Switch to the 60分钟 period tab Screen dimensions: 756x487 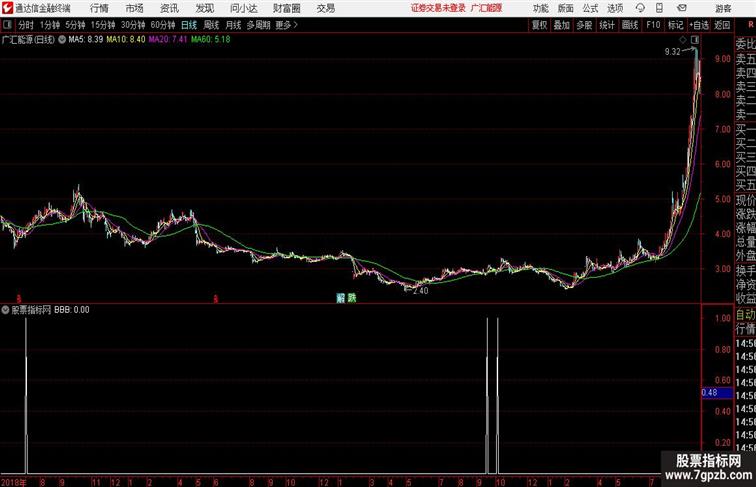[x=163, y=25]
